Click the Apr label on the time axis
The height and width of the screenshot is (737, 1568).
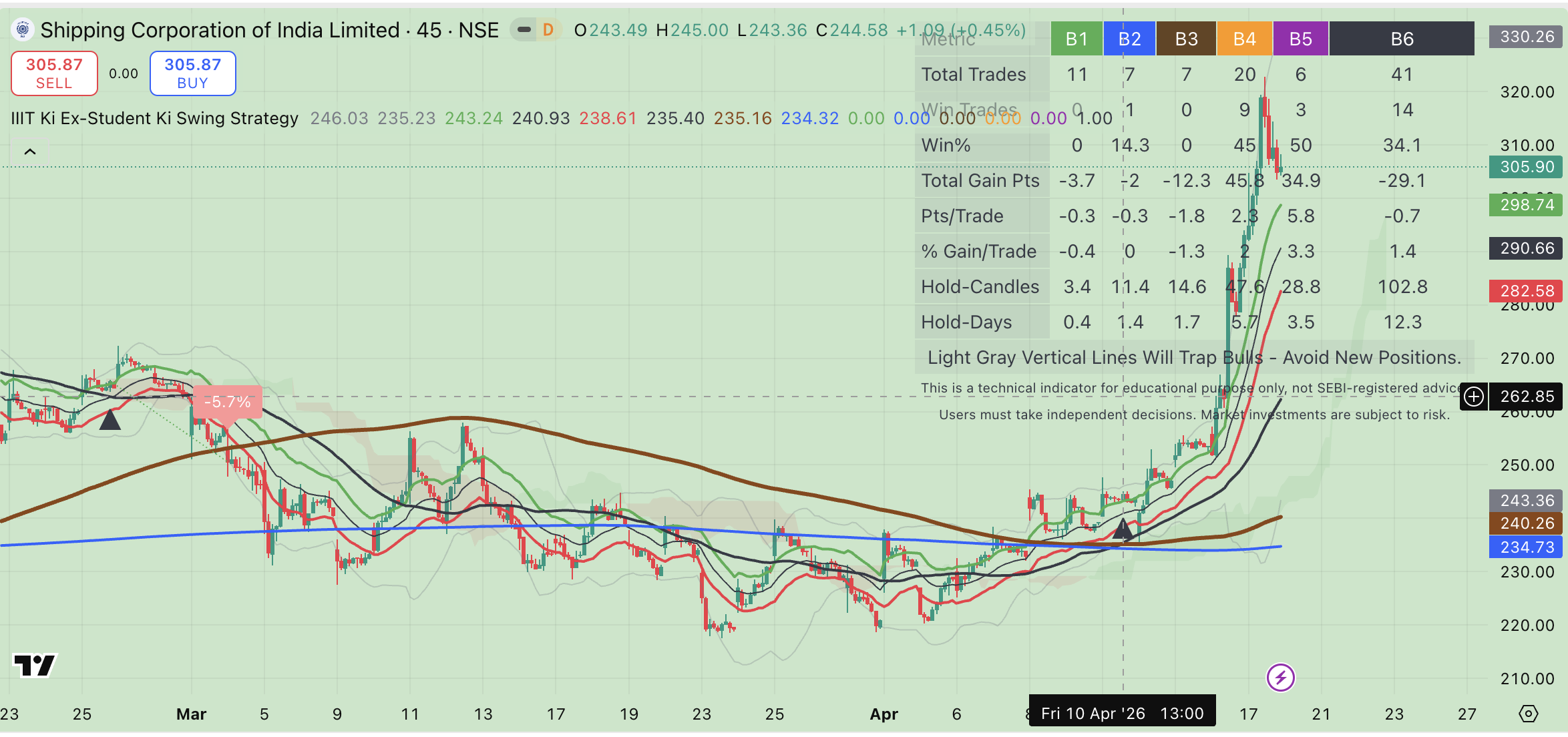click(884, 714)
